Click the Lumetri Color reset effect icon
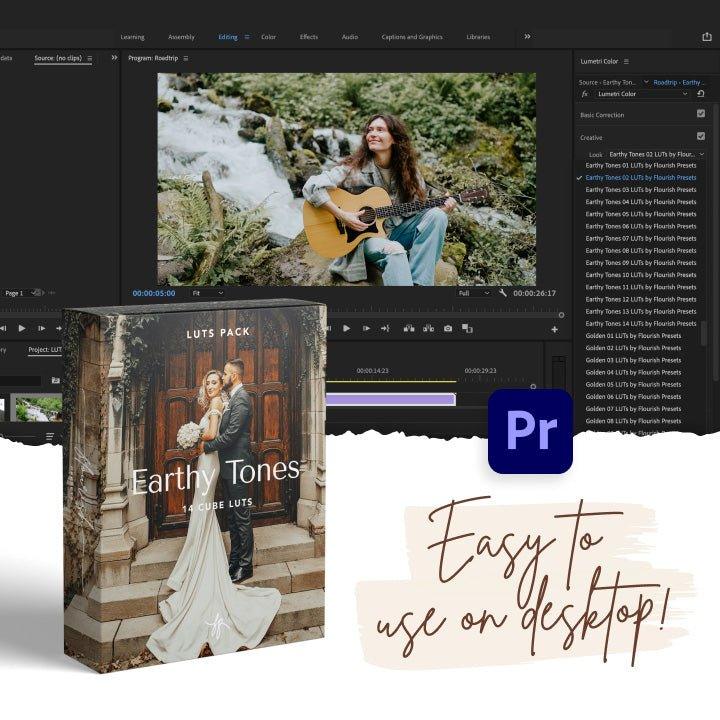 point(701,93)
